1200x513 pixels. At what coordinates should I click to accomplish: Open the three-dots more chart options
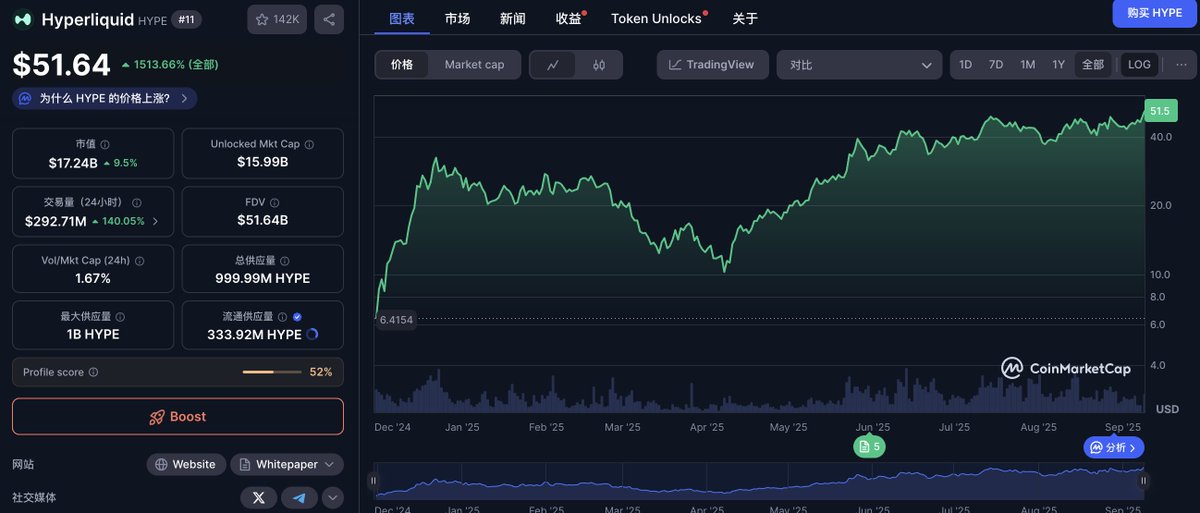tap(1181, 64)
